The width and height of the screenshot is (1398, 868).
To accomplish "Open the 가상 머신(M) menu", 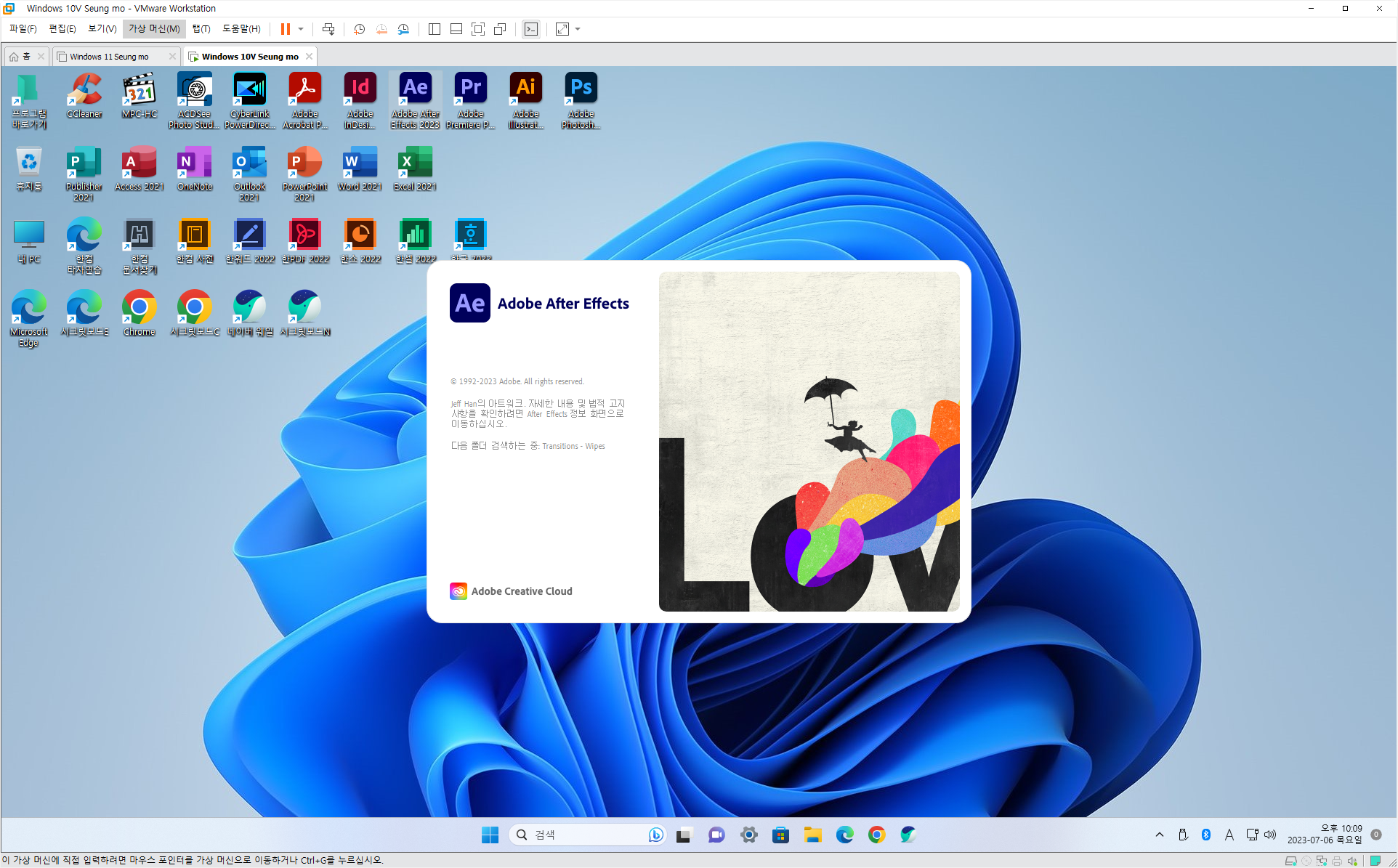I will 154,28.
